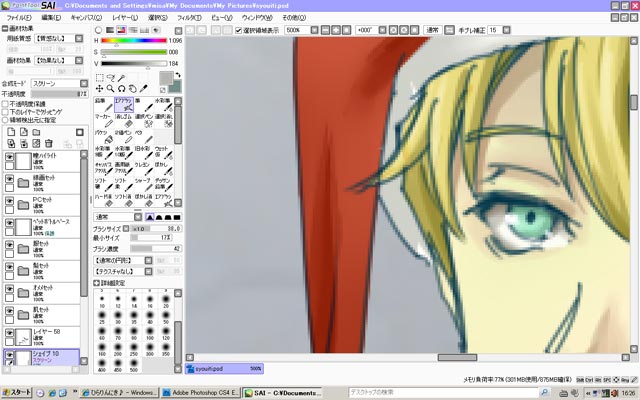Expand the 詳細設定 advanced settings section
The image size is (640, 400).
click(96, 283)
